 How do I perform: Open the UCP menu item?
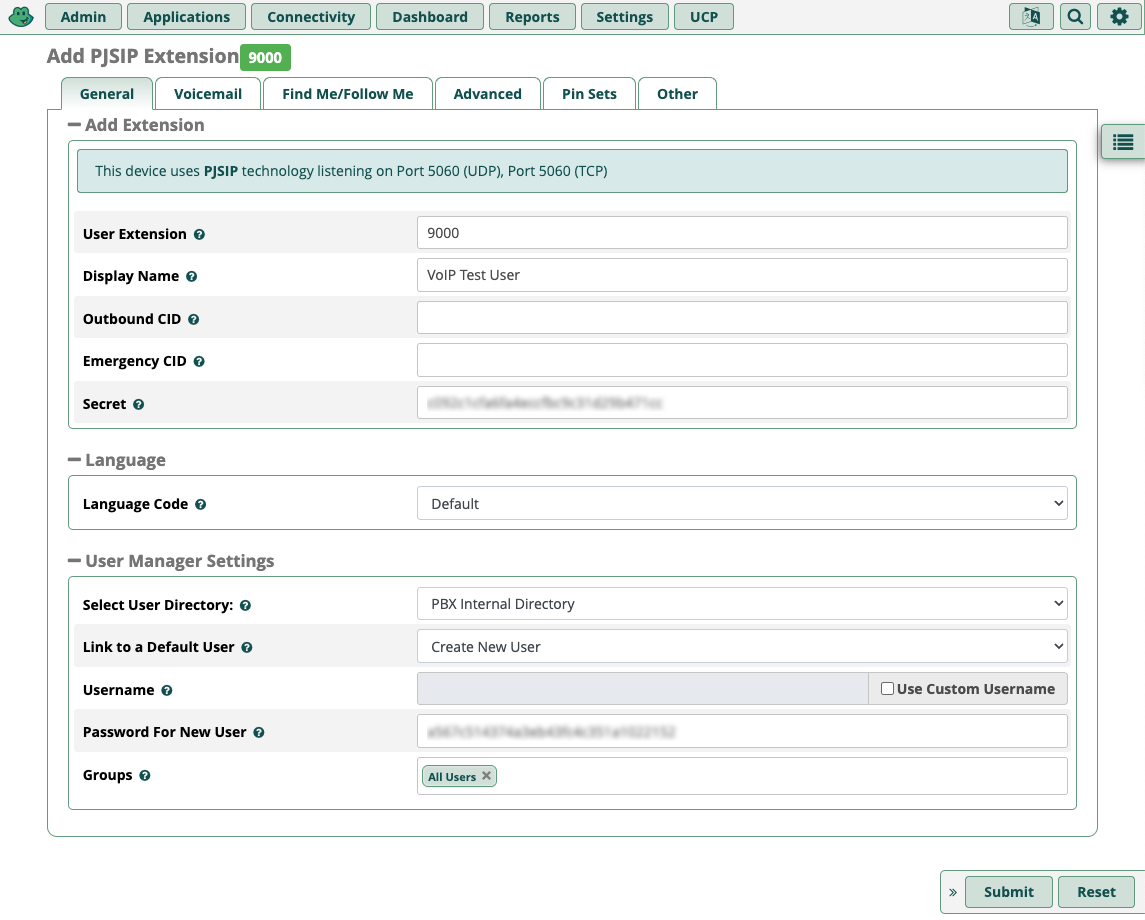point(703,17)
